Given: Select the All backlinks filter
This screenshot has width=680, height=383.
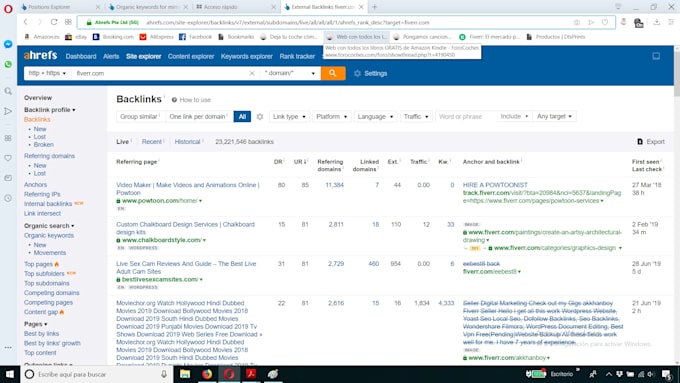Looking at the screenshot, I should 242,116.
